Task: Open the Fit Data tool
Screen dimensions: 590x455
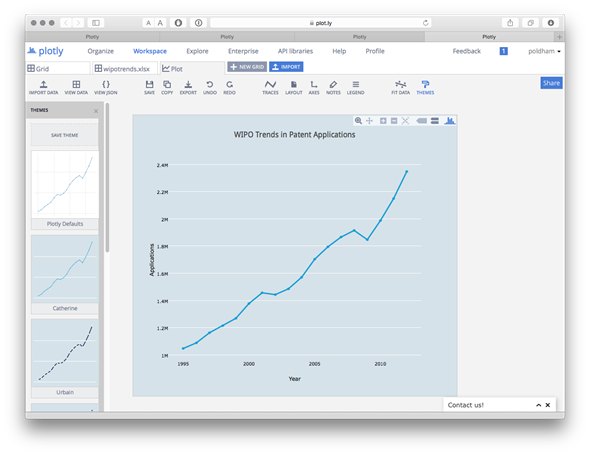Action: [400, 87]
